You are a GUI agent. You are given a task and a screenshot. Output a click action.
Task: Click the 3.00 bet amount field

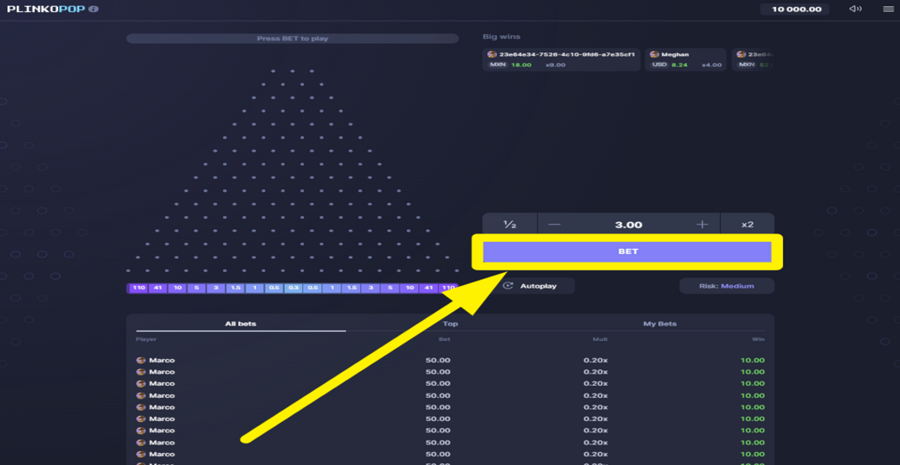(628, 224)
